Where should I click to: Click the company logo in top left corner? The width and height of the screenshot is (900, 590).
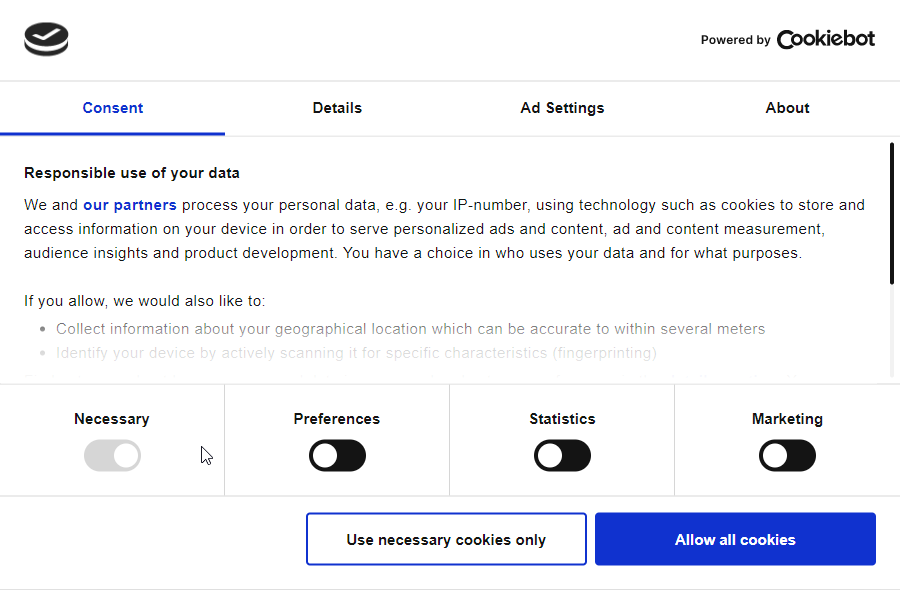[46, 39]
